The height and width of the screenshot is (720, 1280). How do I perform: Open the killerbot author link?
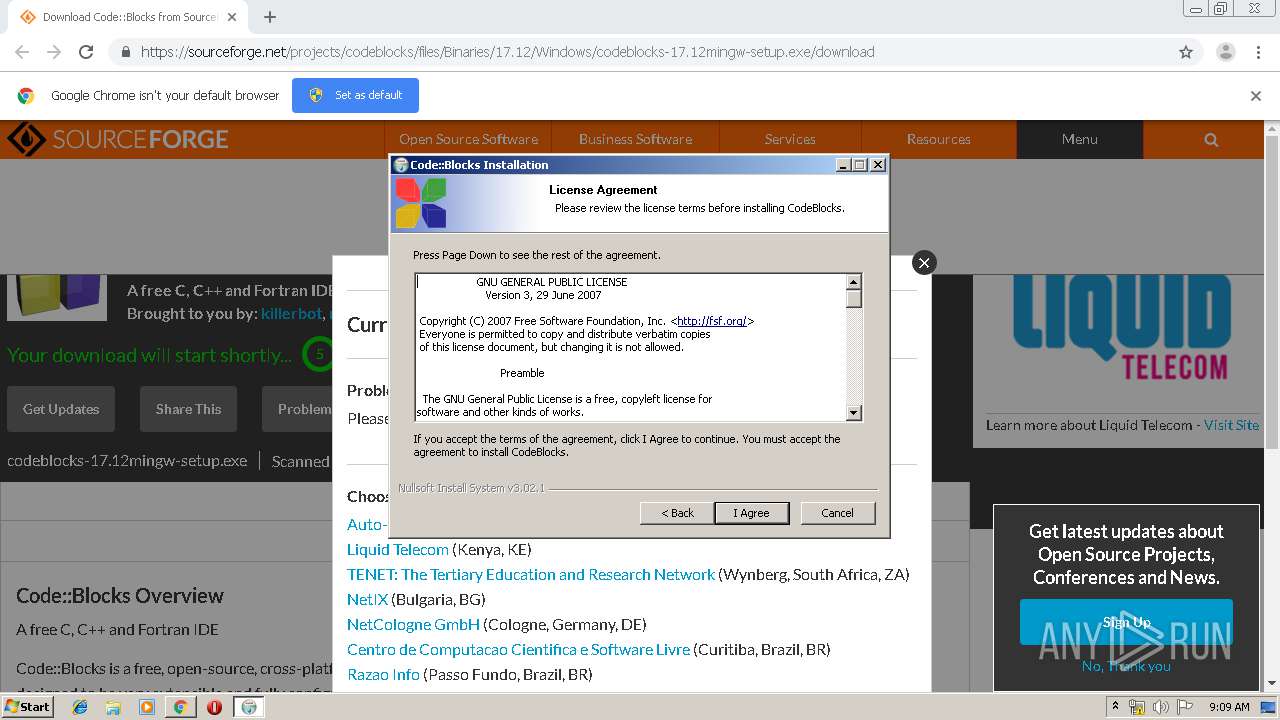(291, 314)
